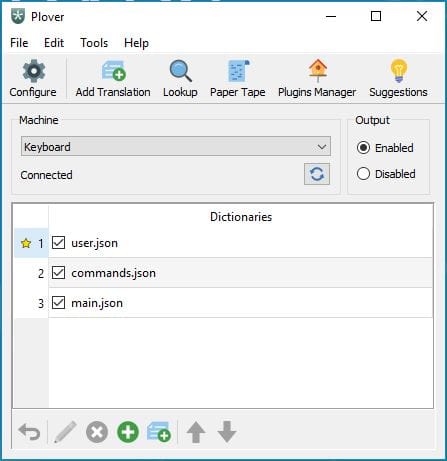The image size is (447, 461).
Task: Show the Paper Tape window
Action: tap(238, 71)
